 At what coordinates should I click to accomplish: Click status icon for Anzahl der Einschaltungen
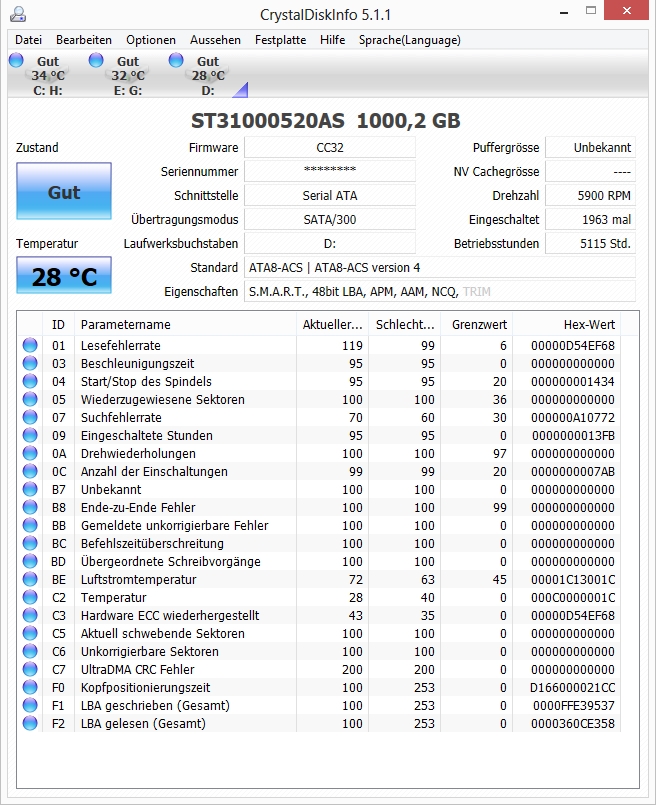point(30,471)
